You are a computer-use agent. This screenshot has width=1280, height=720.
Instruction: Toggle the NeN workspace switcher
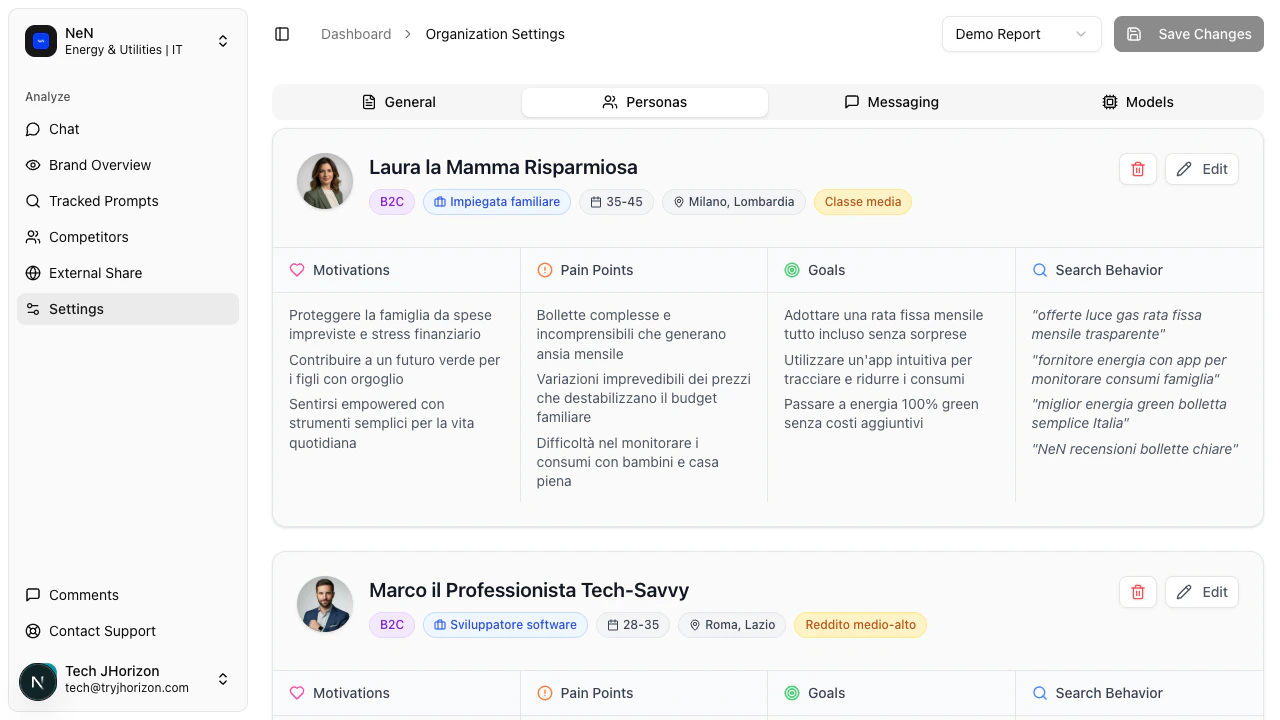[x=223, y=41]
